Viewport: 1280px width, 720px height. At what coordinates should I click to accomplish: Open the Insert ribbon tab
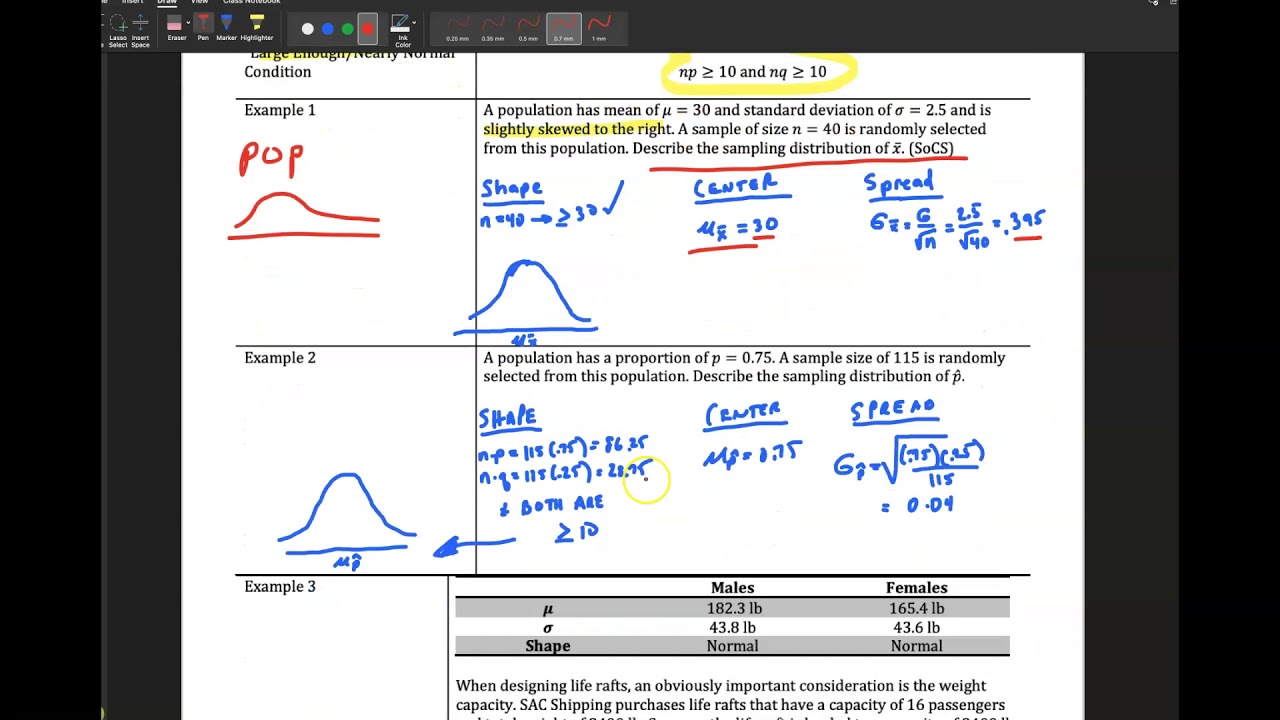coord(133,2)
